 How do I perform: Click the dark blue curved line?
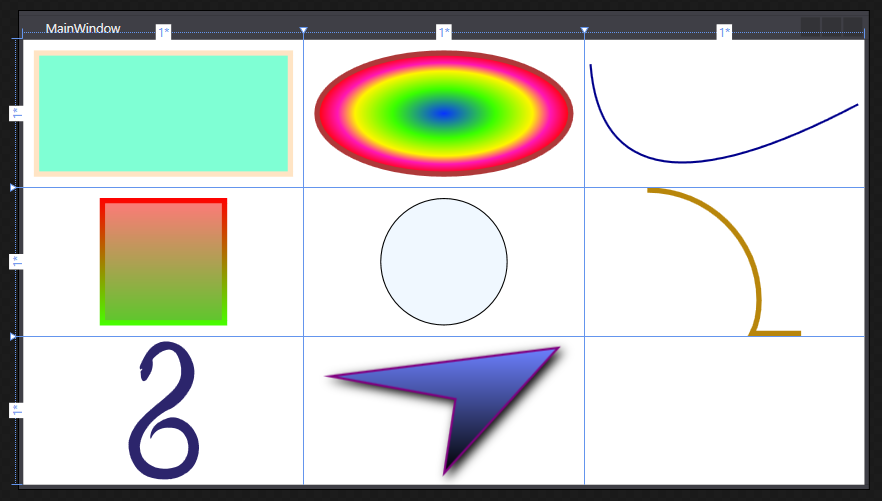[x=680, y=158]
